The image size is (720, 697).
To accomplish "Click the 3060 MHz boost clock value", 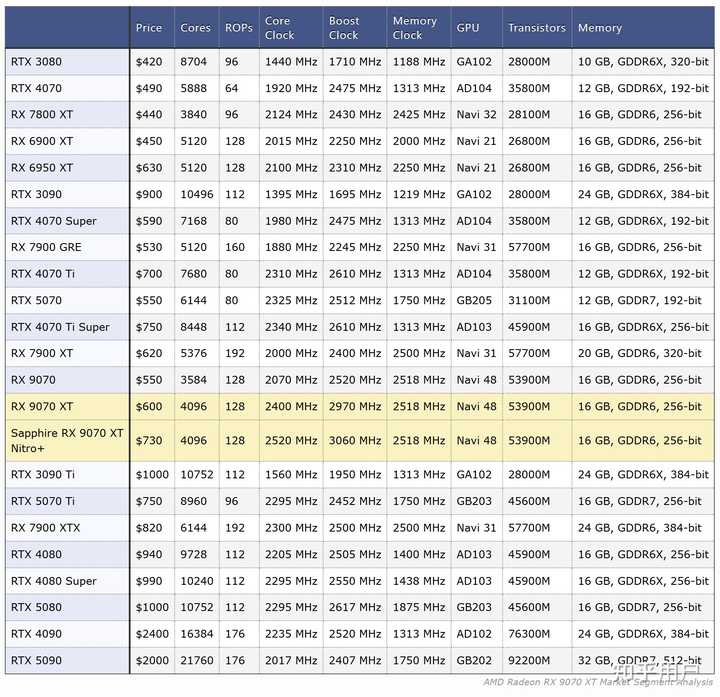I will pos(354,440).
